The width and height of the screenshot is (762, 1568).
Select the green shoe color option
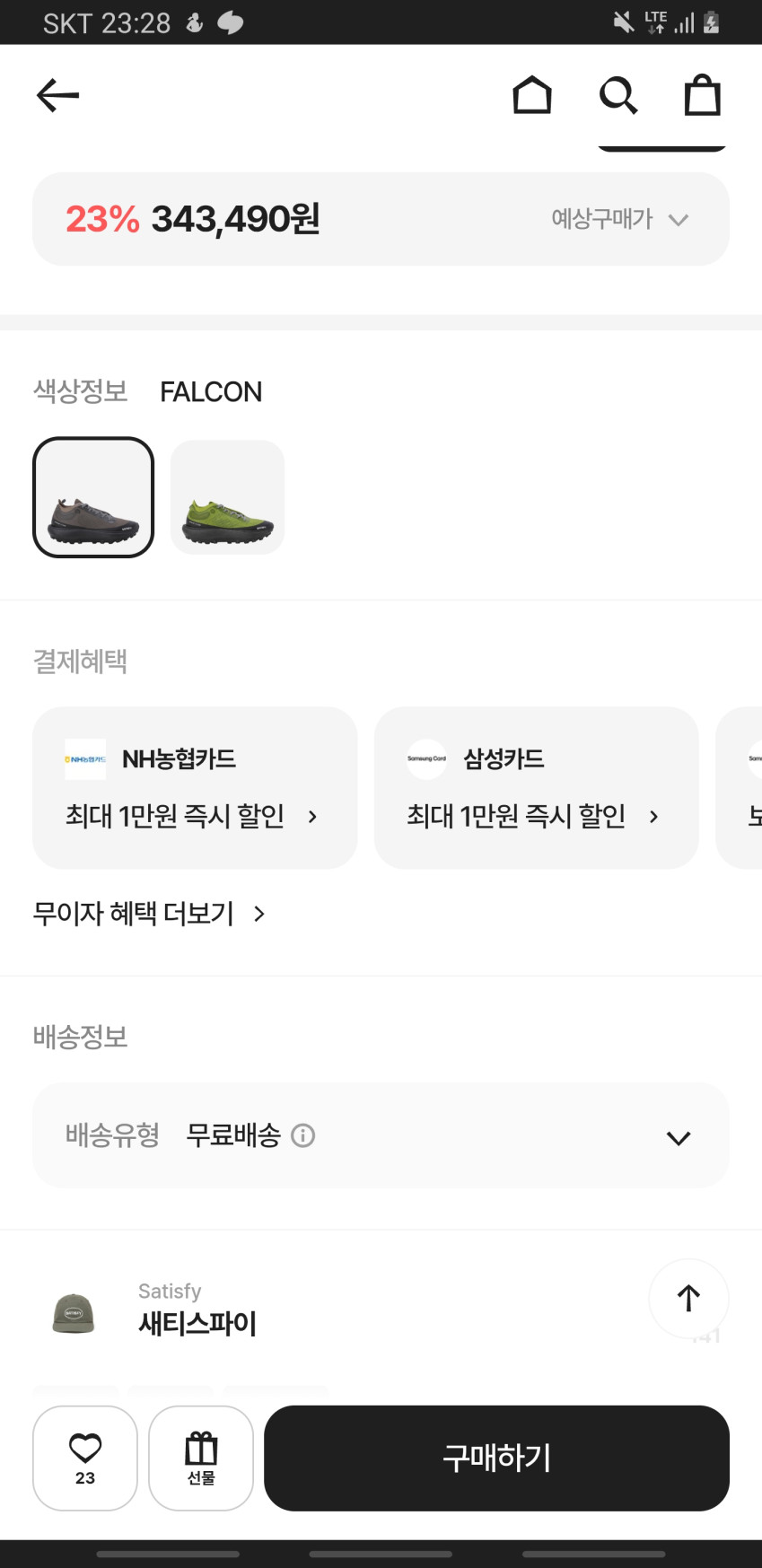coord(227,497)
